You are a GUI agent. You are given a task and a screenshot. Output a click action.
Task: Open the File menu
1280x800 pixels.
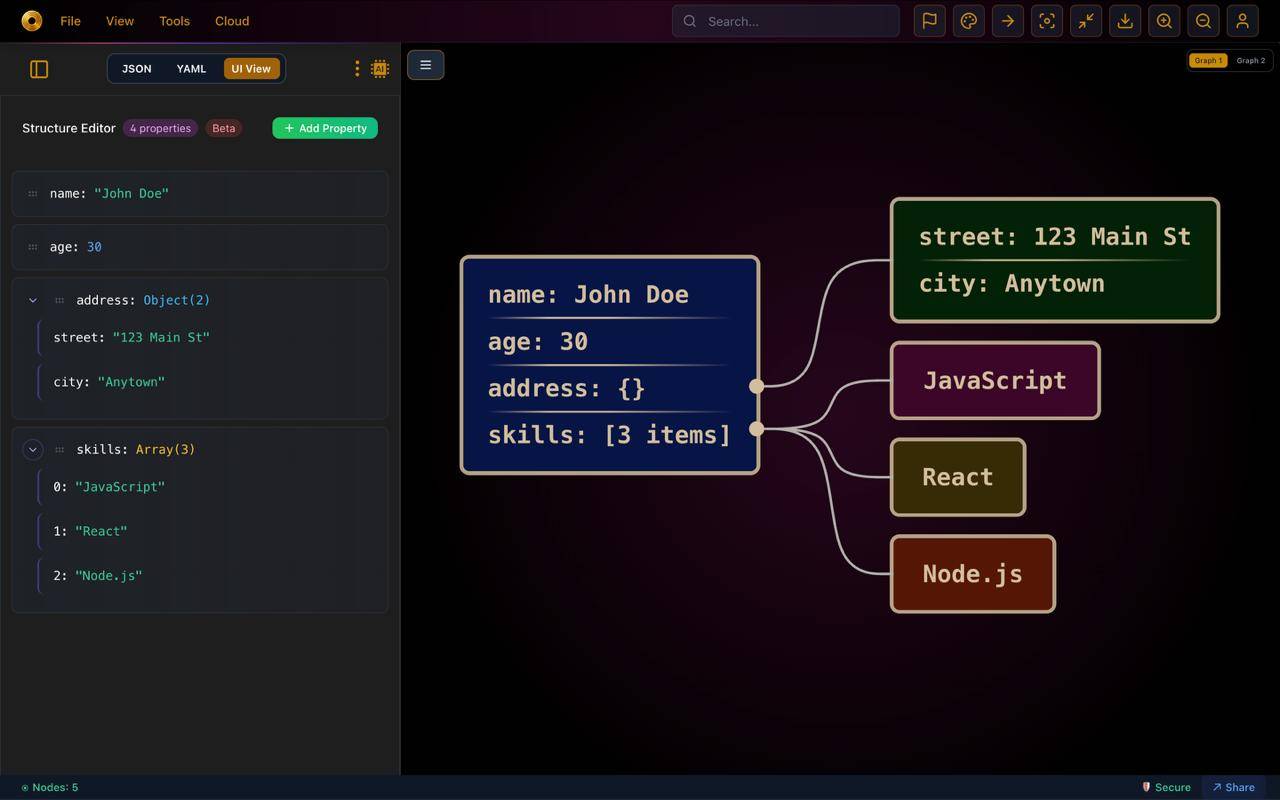tap(70, 21)
